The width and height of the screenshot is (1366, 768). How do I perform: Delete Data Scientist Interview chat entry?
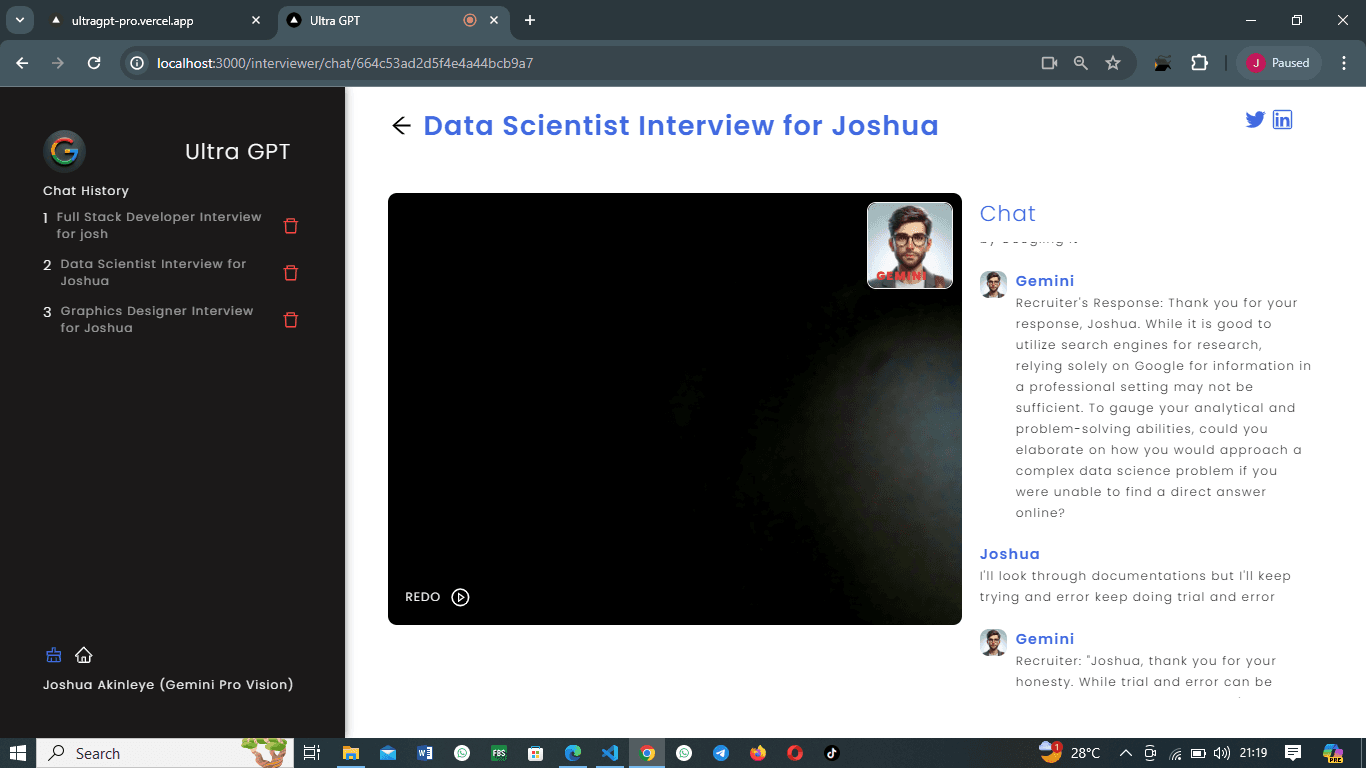pos(291,273)
